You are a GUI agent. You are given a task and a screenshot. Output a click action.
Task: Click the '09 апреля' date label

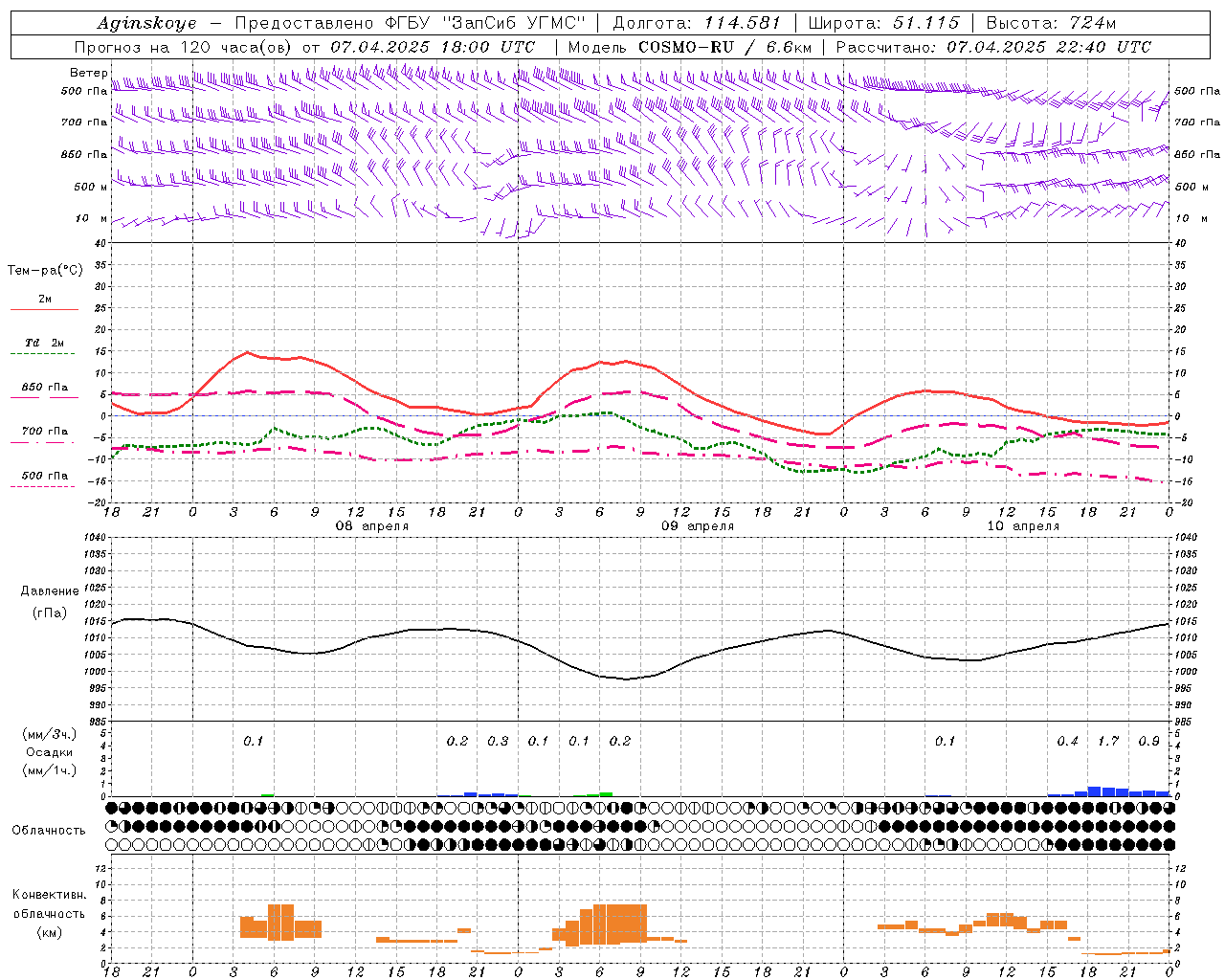coord(698,526)
